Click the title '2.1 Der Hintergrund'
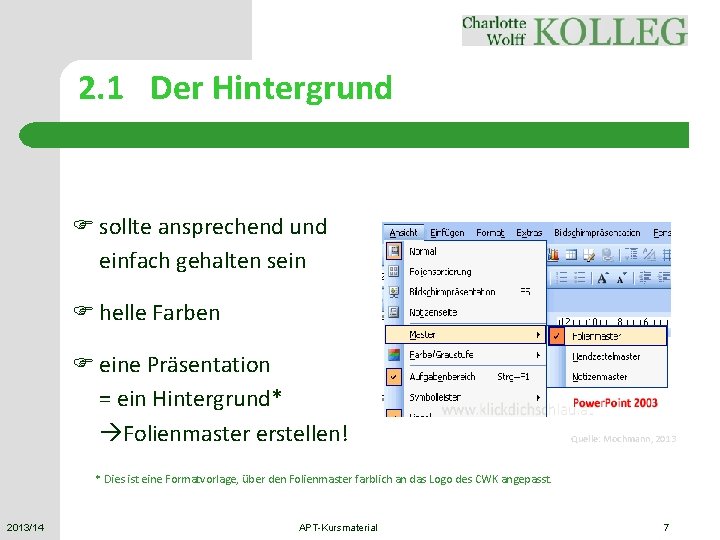Viewport: 720px width, 540px height. pos(235,87)
